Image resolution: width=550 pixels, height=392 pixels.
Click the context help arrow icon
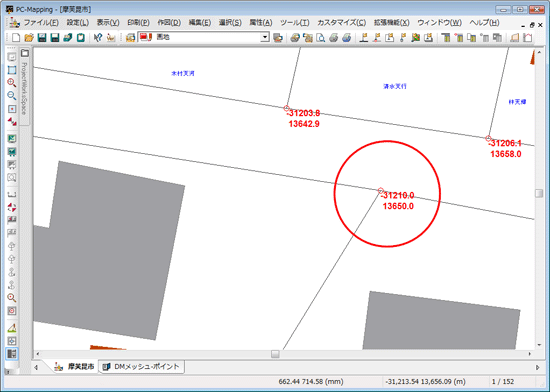tap(98, 38)
